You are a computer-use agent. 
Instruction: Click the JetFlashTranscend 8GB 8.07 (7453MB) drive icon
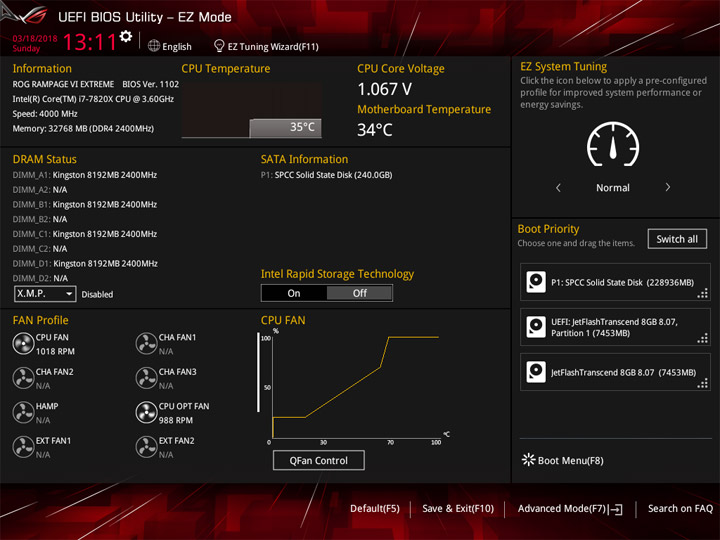click(536, 372)
